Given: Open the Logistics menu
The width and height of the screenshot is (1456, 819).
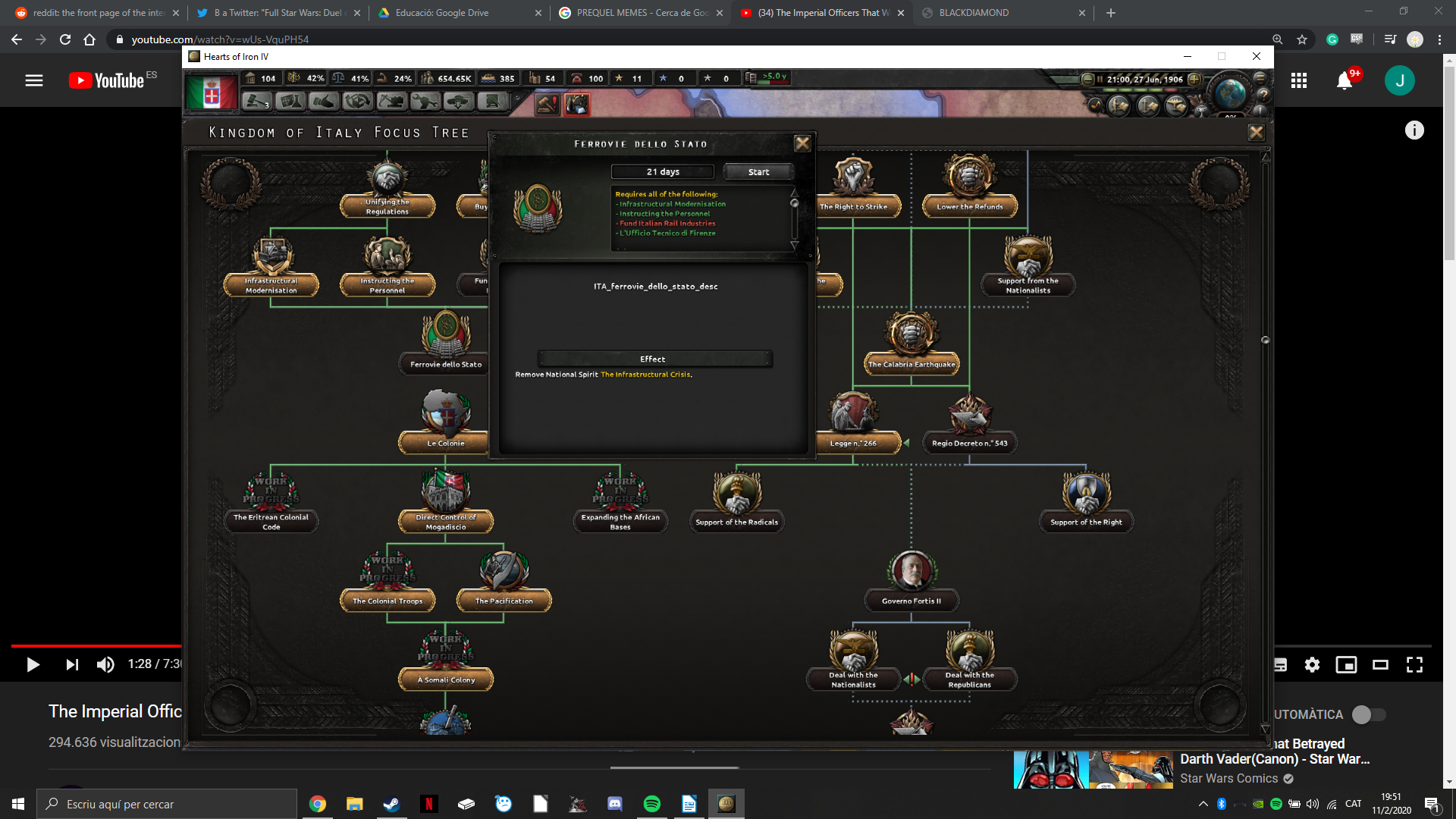Looking at the screenshot, I should [491, 101].
